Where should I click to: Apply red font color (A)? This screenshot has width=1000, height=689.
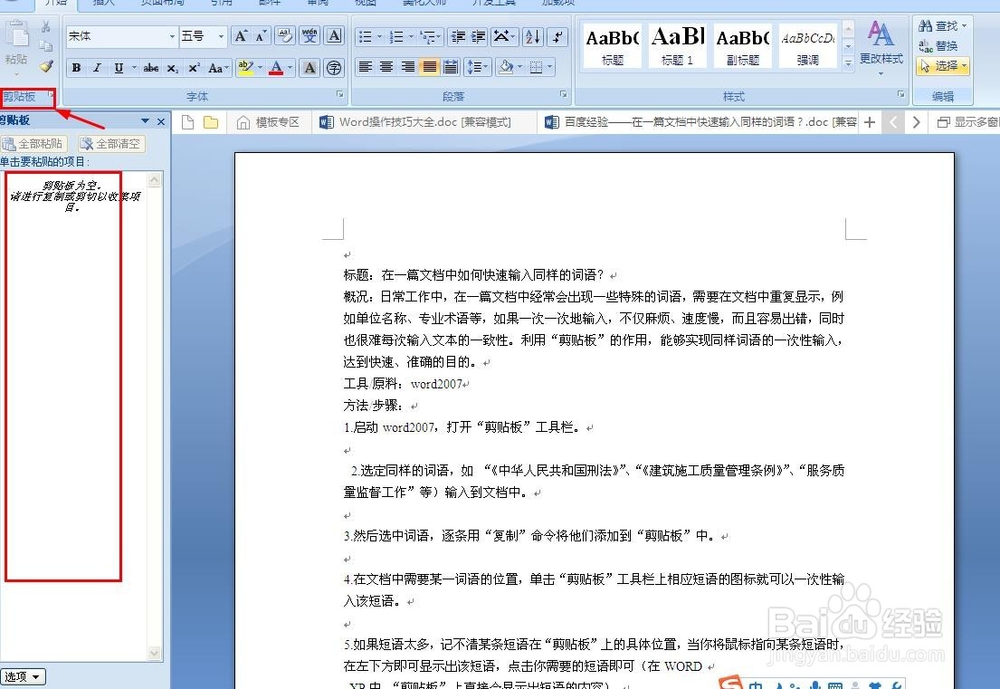(276, 68)
